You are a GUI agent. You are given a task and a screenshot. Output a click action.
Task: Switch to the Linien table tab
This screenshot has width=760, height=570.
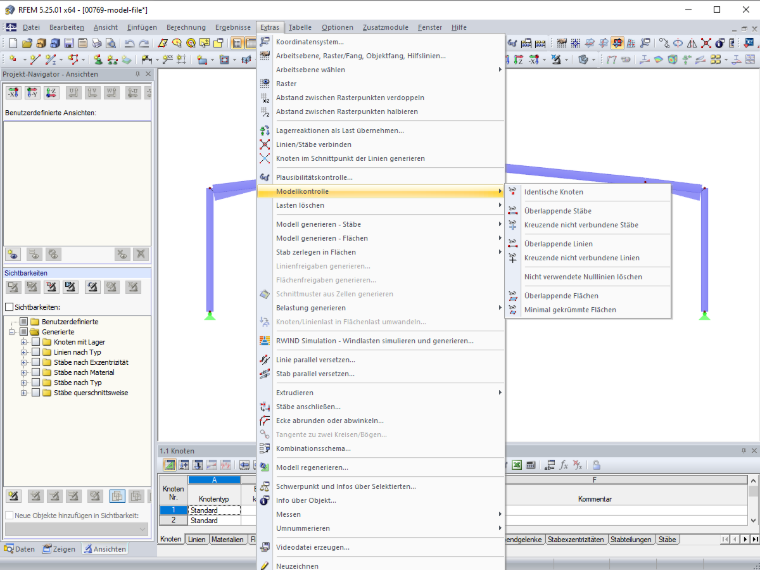point(196,539)
